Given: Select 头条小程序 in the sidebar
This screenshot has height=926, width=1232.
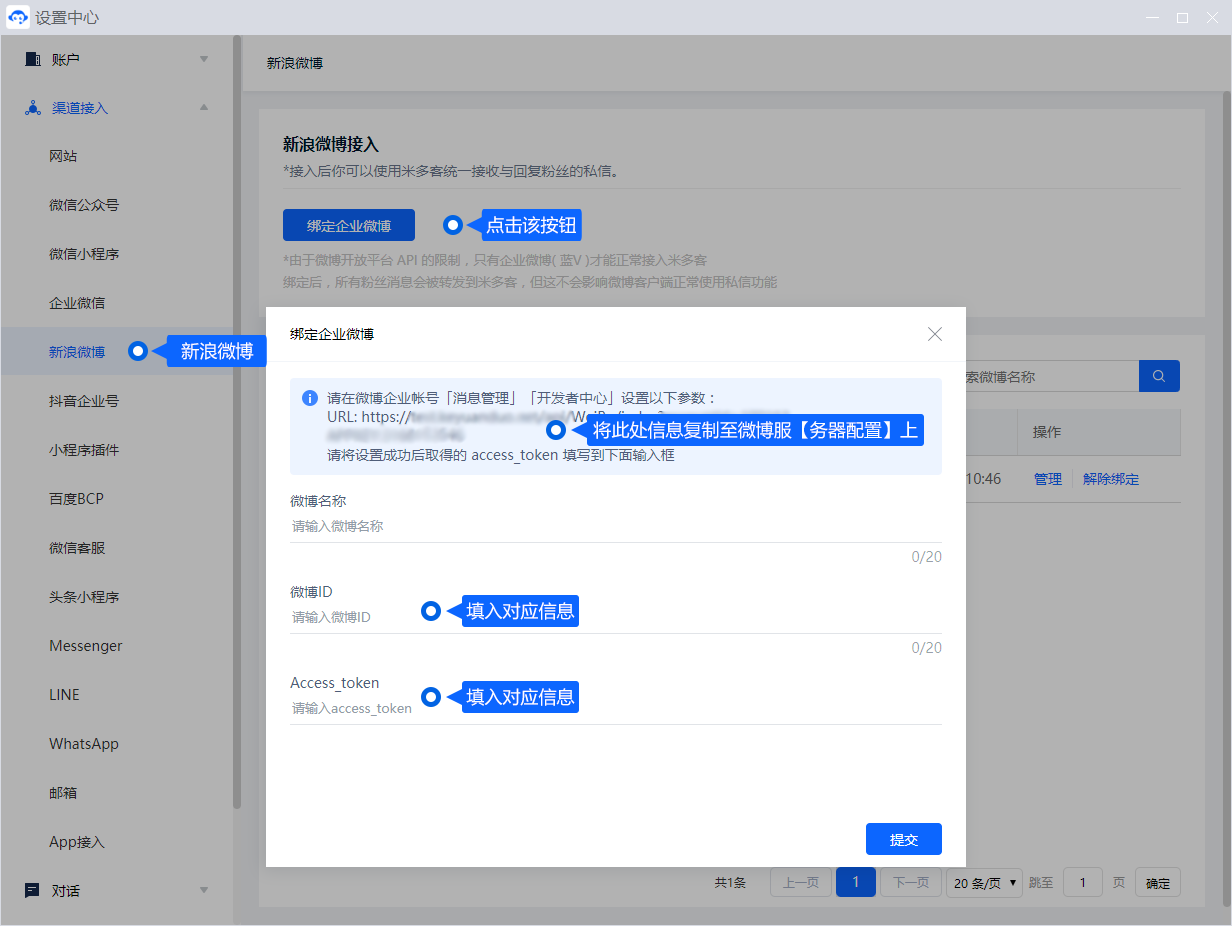Looking at the screenshot, I should (84, 597).
